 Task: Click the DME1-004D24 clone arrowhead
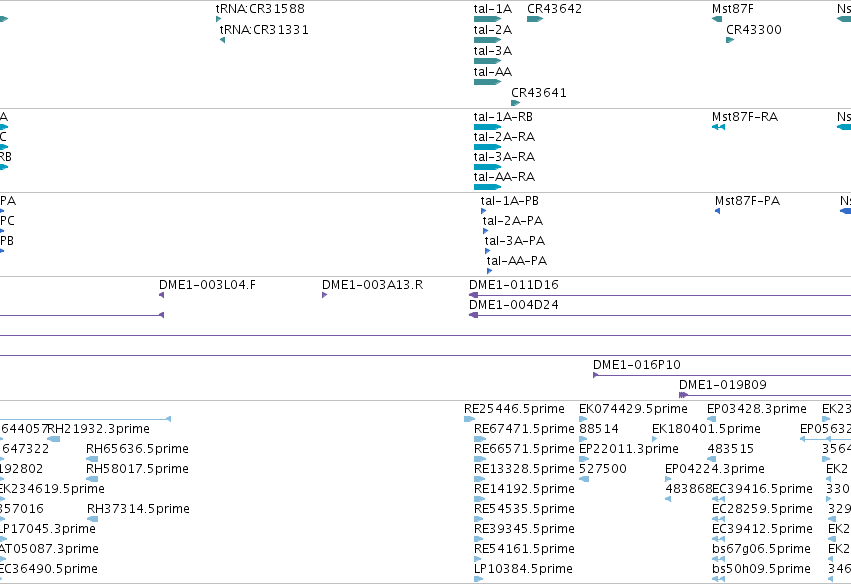(473, 315)
